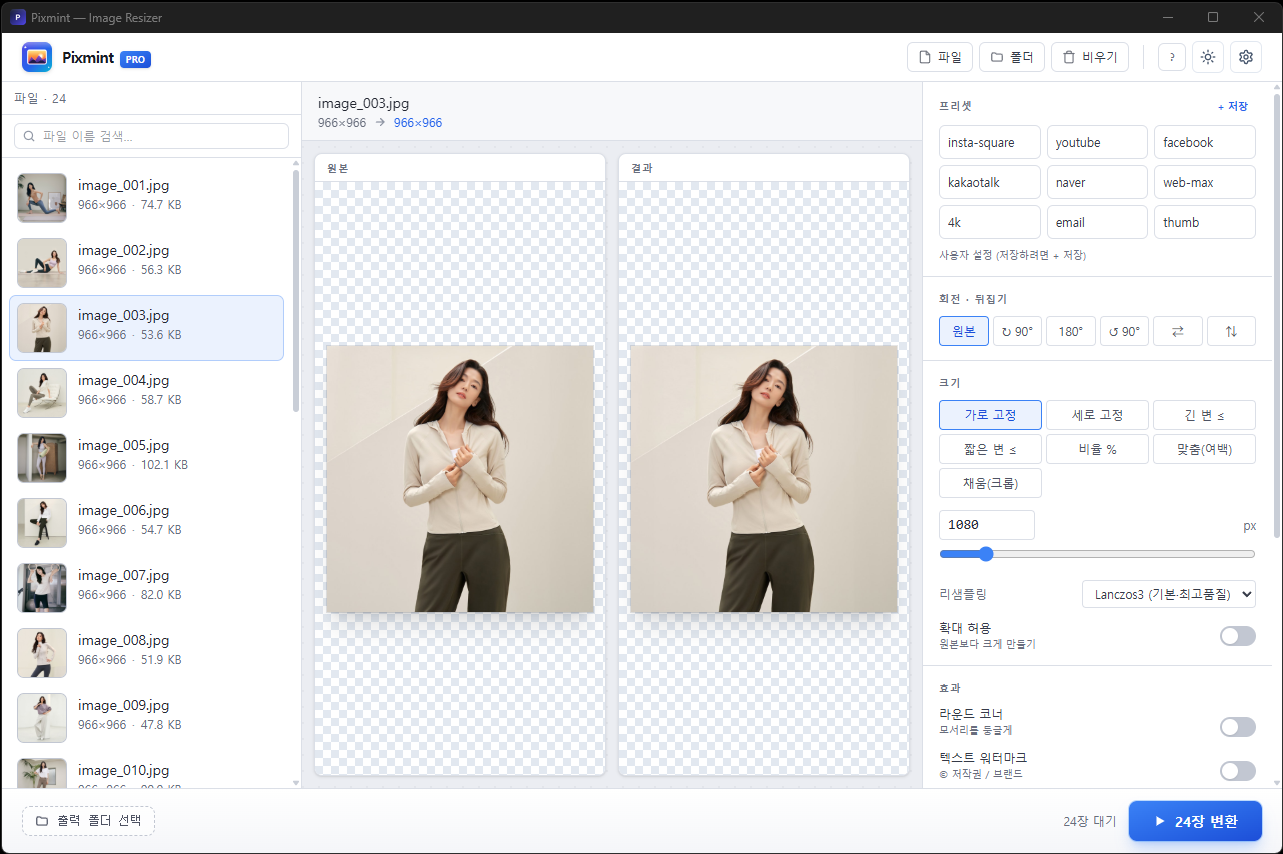1283x854 pixels.
Task: Apply the insta-square preset
Action: (x=990, y=142)
